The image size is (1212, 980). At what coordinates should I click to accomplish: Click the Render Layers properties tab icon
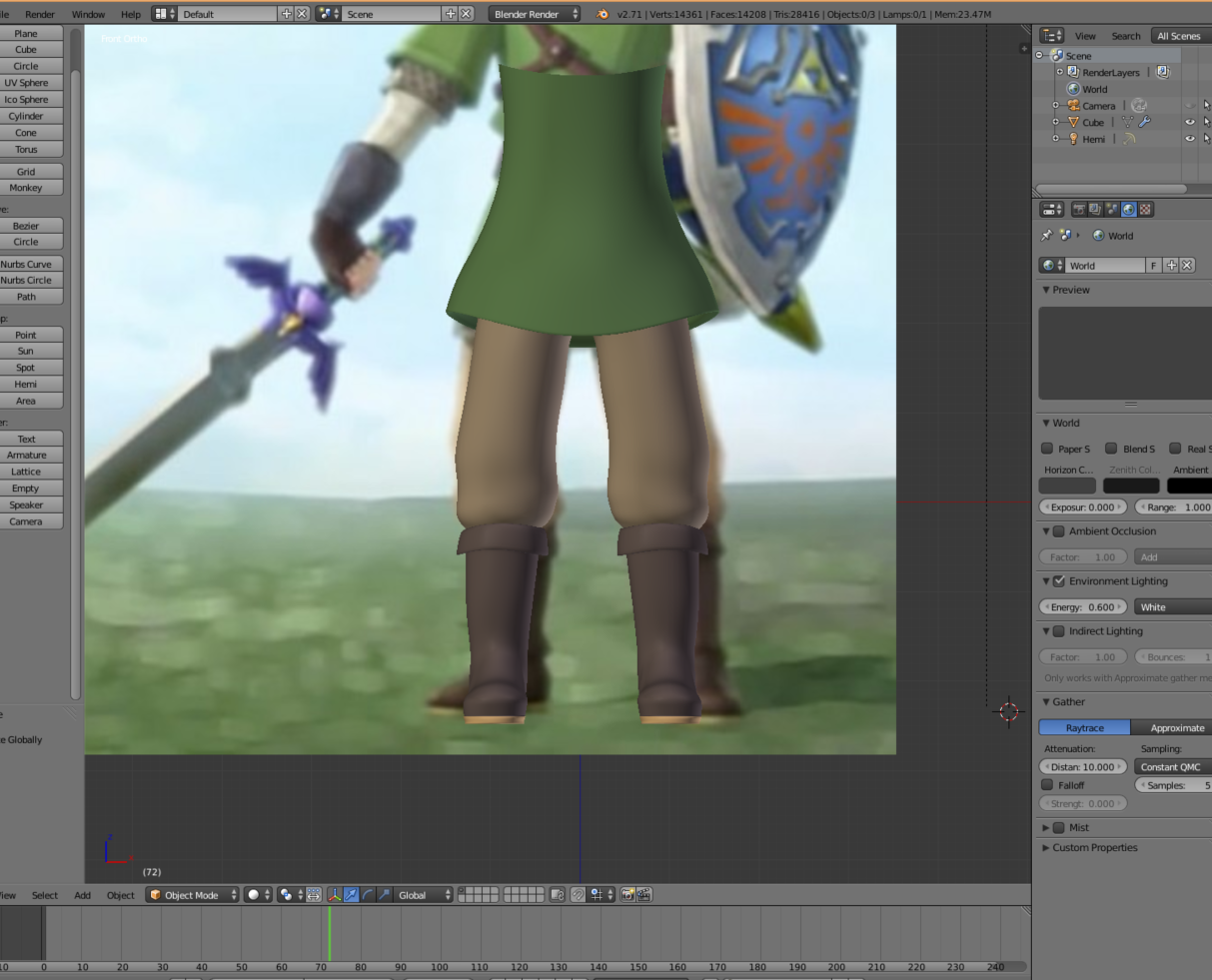[x=1095, y=210]
